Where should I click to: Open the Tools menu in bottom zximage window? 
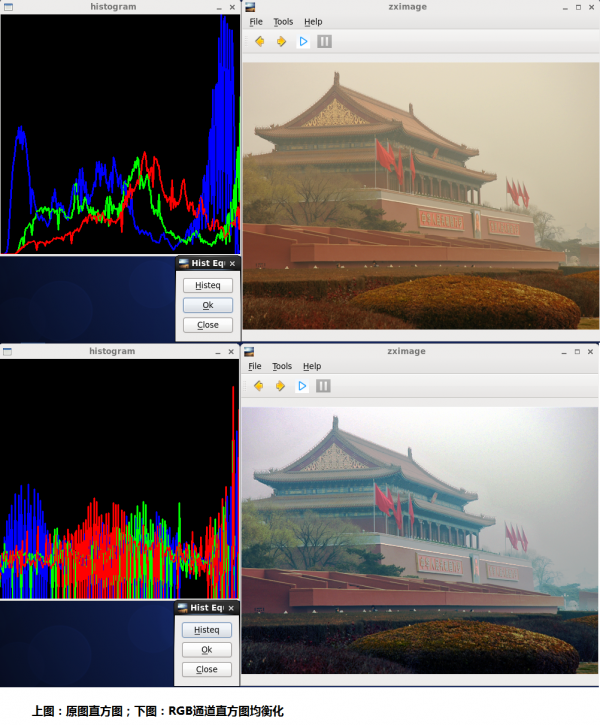282,366
